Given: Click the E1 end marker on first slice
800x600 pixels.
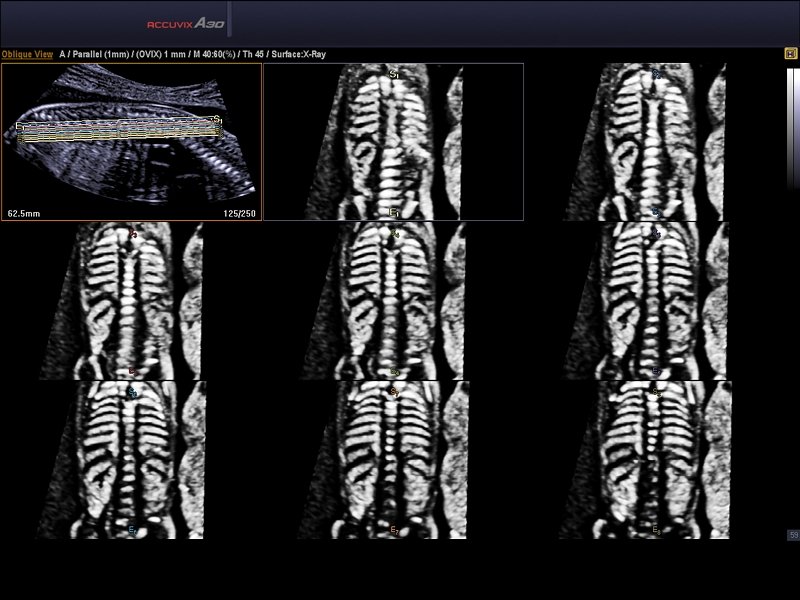Looking at the screenshot, I should click(x=395, y=212).
